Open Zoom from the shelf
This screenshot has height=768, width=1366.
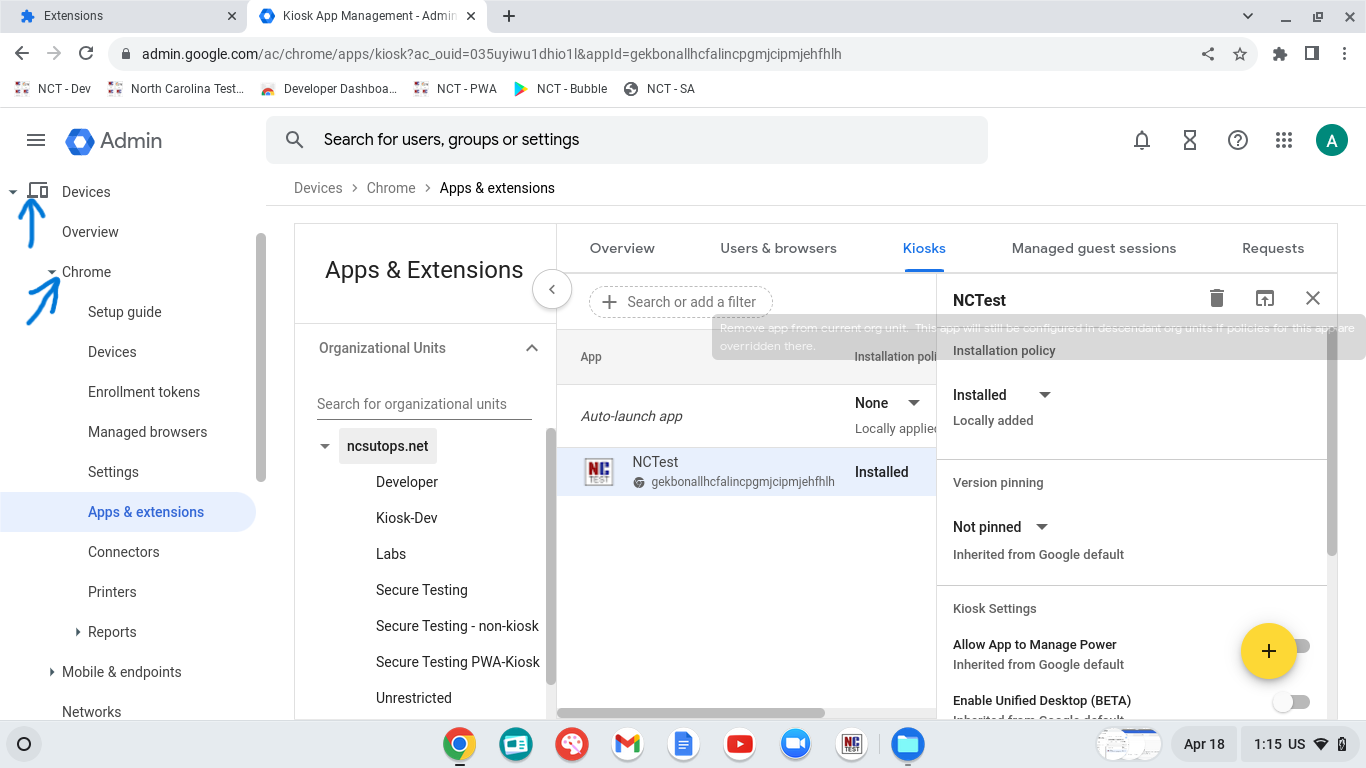795,744
